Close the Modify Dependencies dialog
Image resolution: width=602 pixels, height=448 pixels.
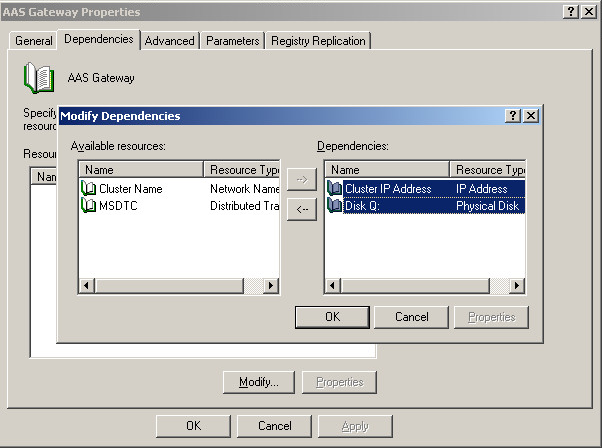[x=531, y=116]
